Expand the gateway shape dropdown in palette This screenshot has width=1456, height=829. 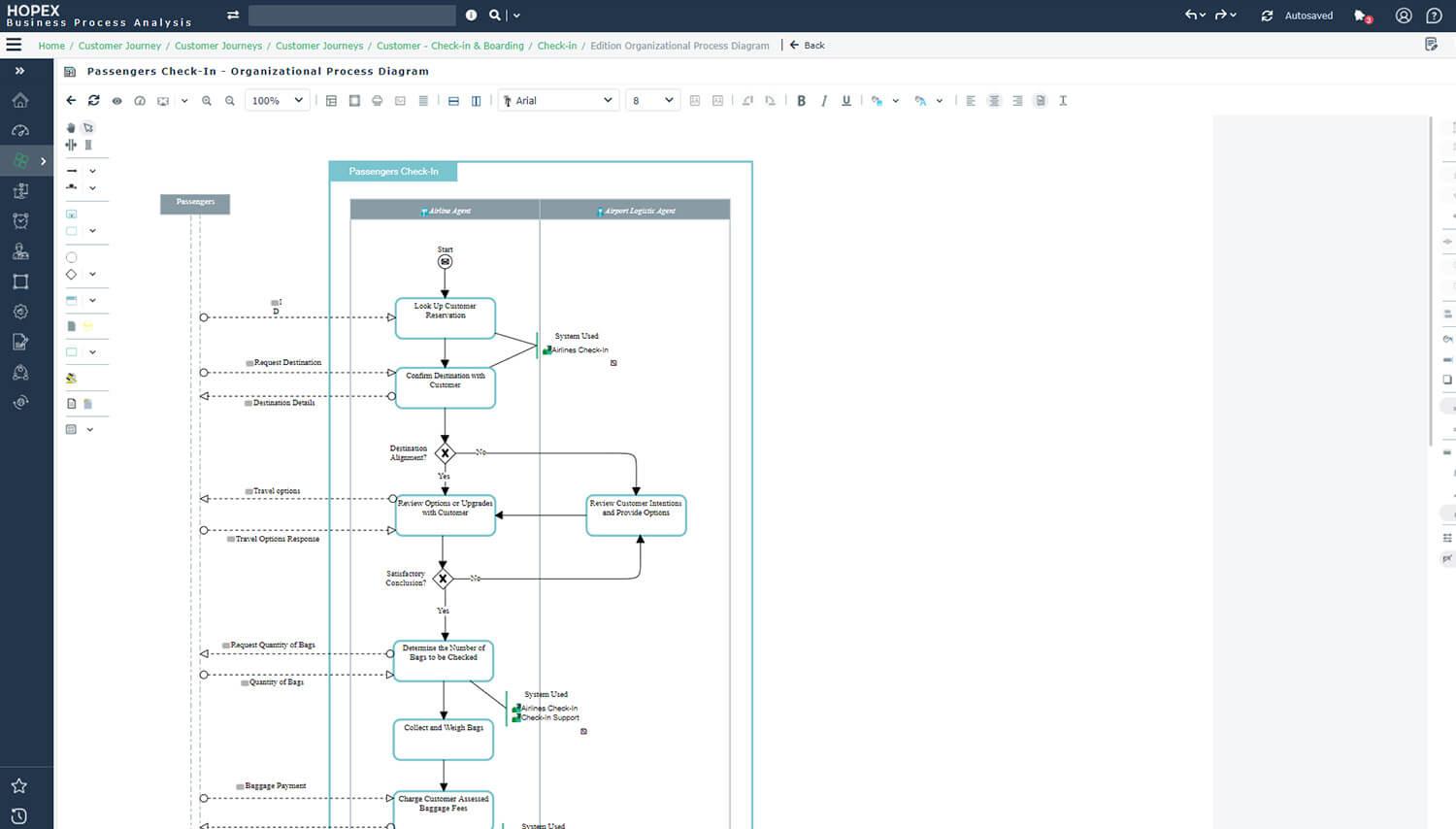[92, 274]
